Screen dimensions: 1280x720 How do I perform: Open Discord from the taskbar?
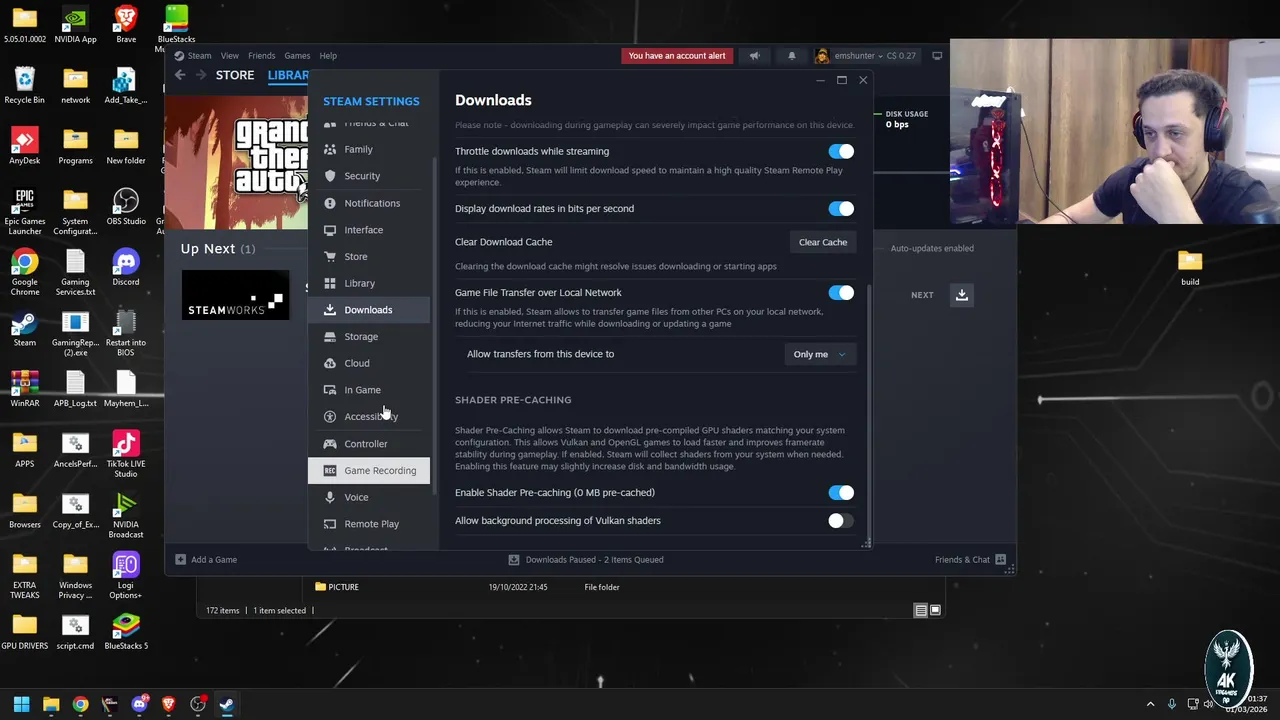coord(139,704)
